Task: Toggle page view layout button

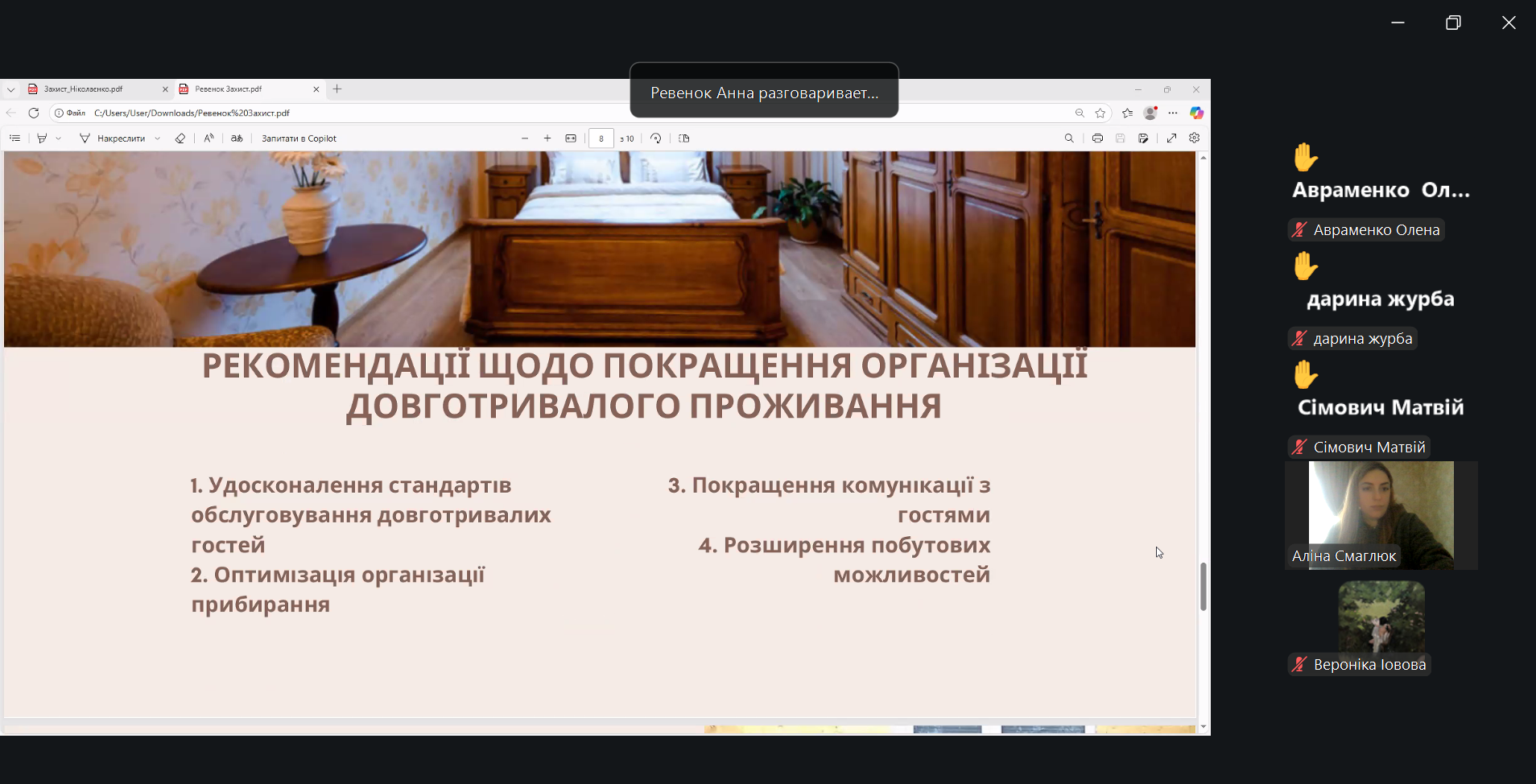Action: pyautogui.click(x=684, y=138)
